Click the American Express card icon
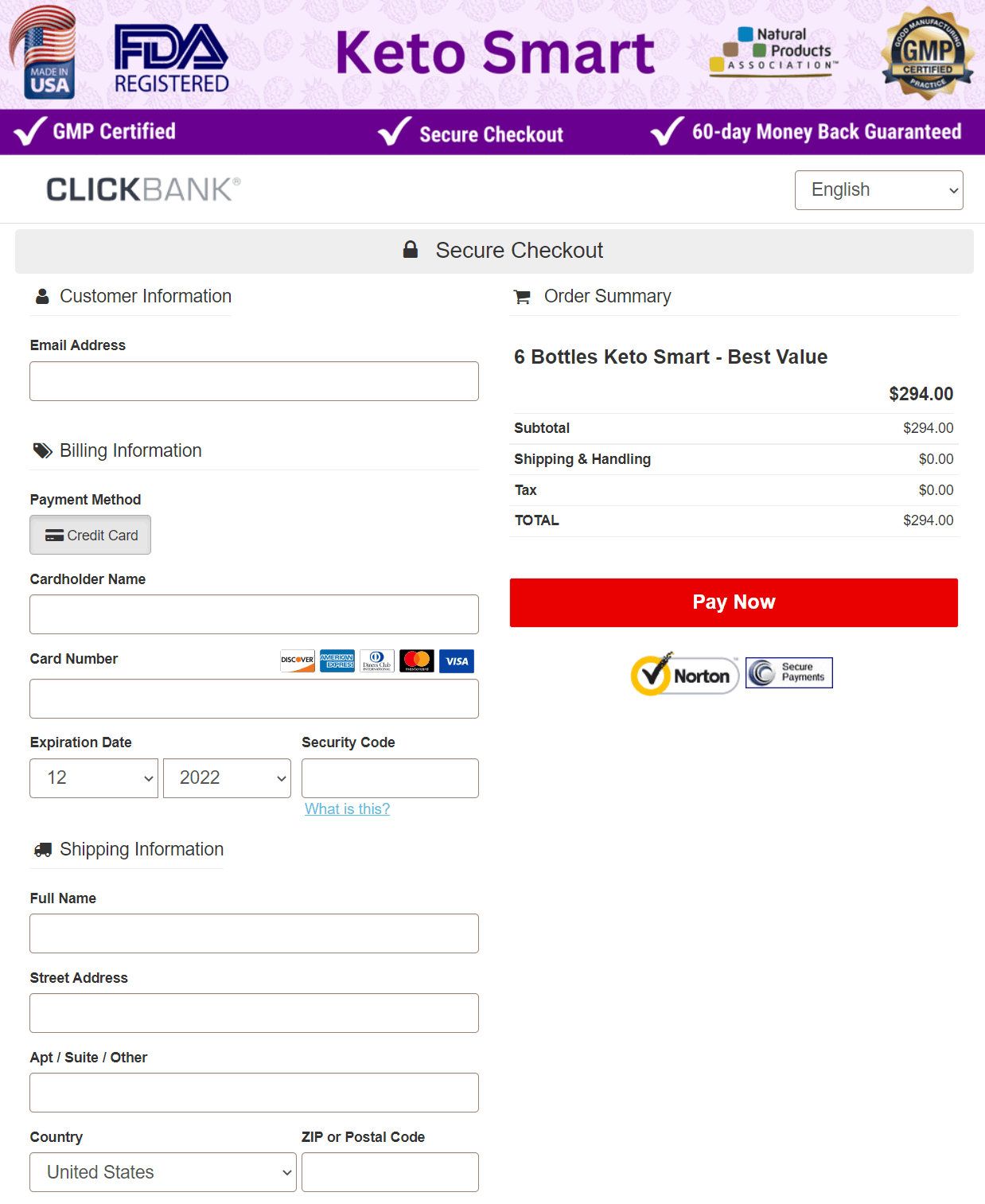This screenshot has height=1204, width=985. pyautogui.click(x=337, y=661)
